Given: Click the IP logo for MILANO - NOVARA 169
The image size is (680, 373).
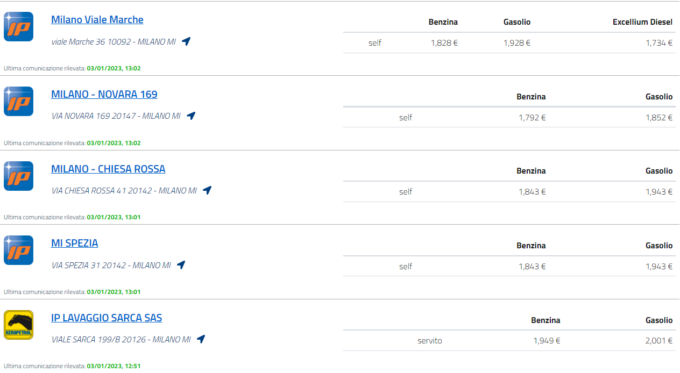Looking at the screenshot, I should click(x=19, y=101).
